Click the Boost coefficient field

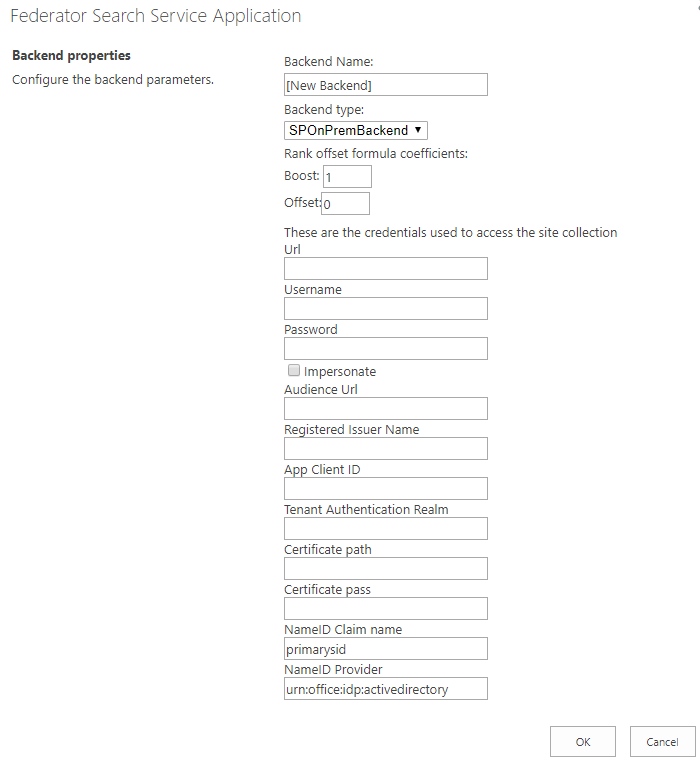347,177
